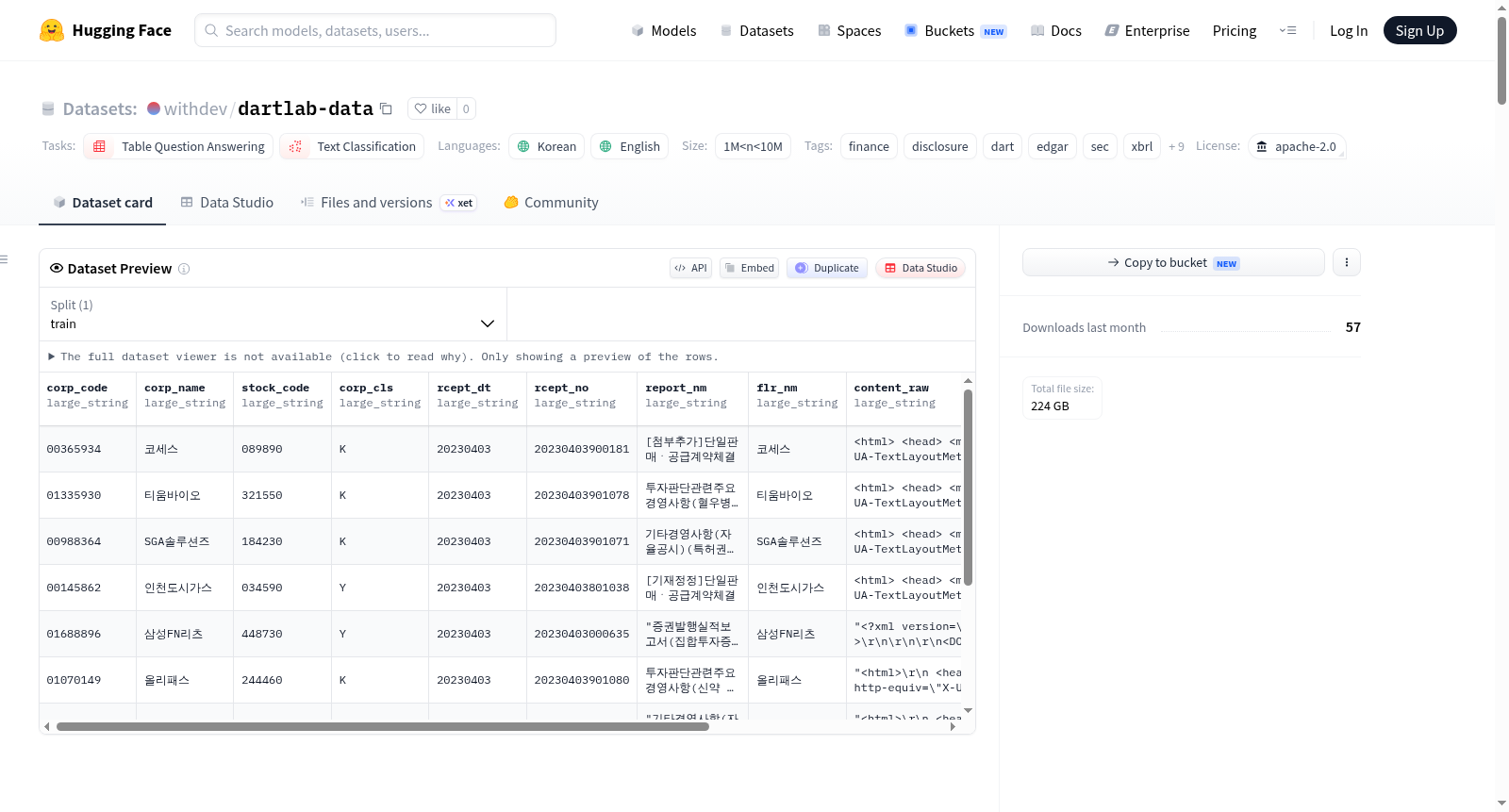The image size is (1509, 812).
Task: Open the Datasets page
Action: 756,30
